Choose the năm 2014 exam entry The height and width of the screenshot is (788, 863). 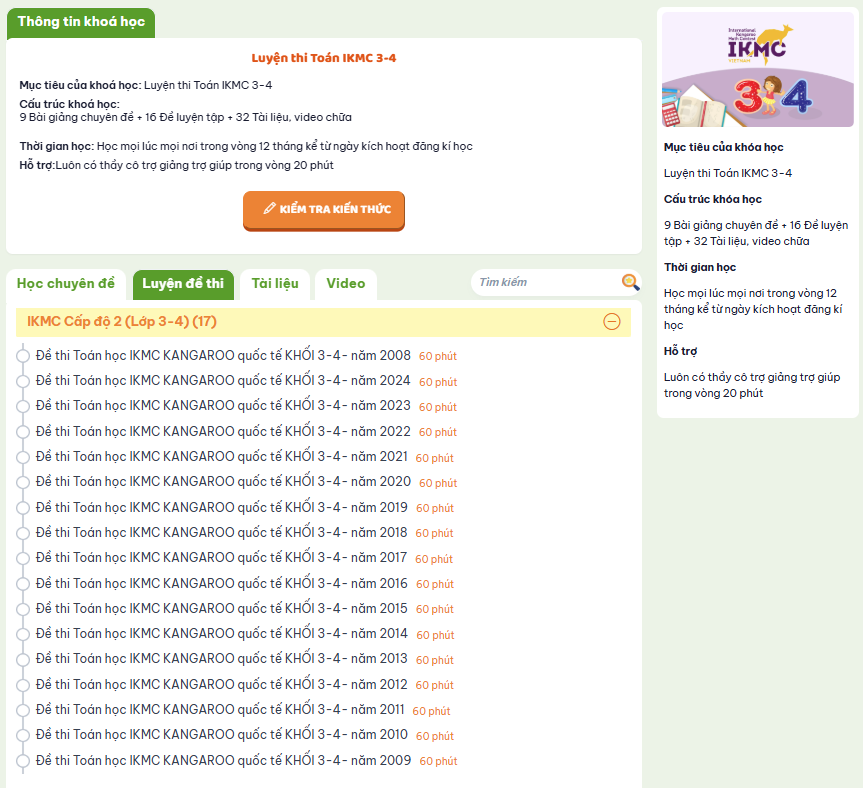222,634
